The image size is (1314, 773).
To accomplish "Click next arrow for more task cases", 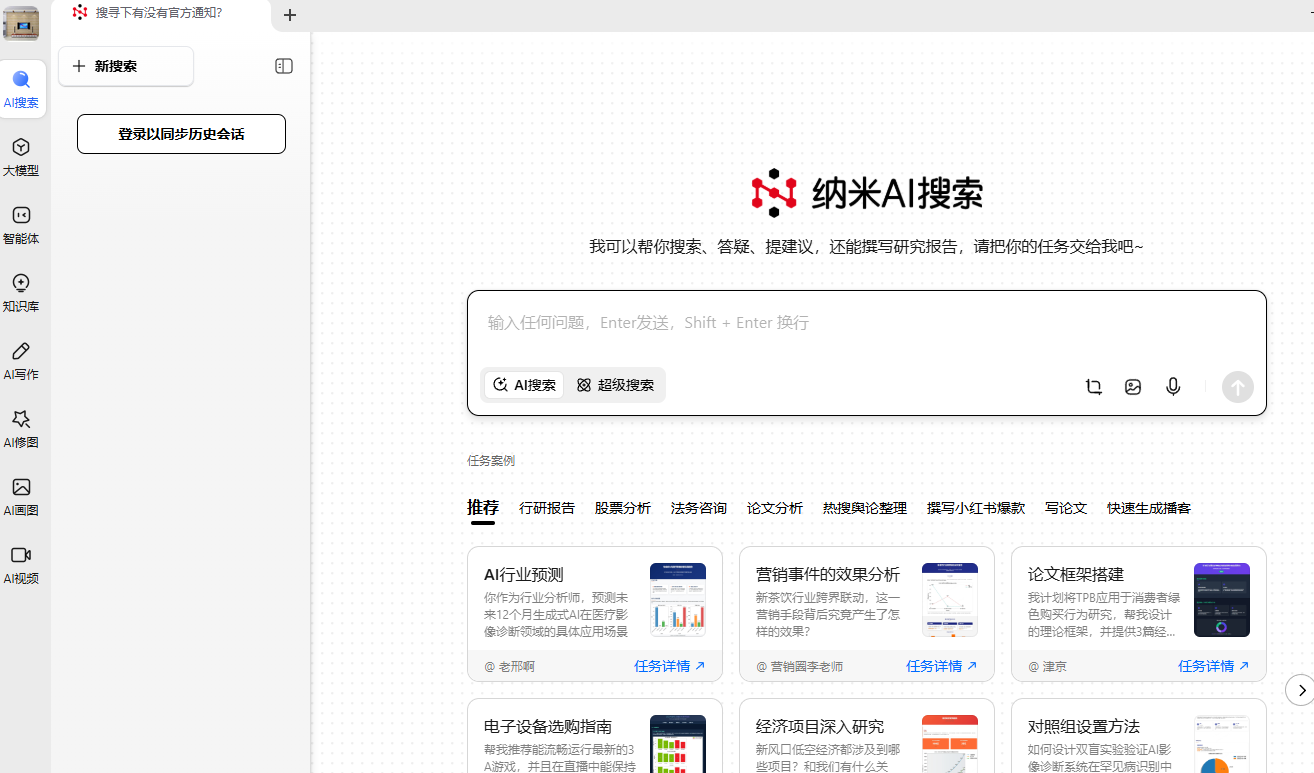I will 1300,690.
